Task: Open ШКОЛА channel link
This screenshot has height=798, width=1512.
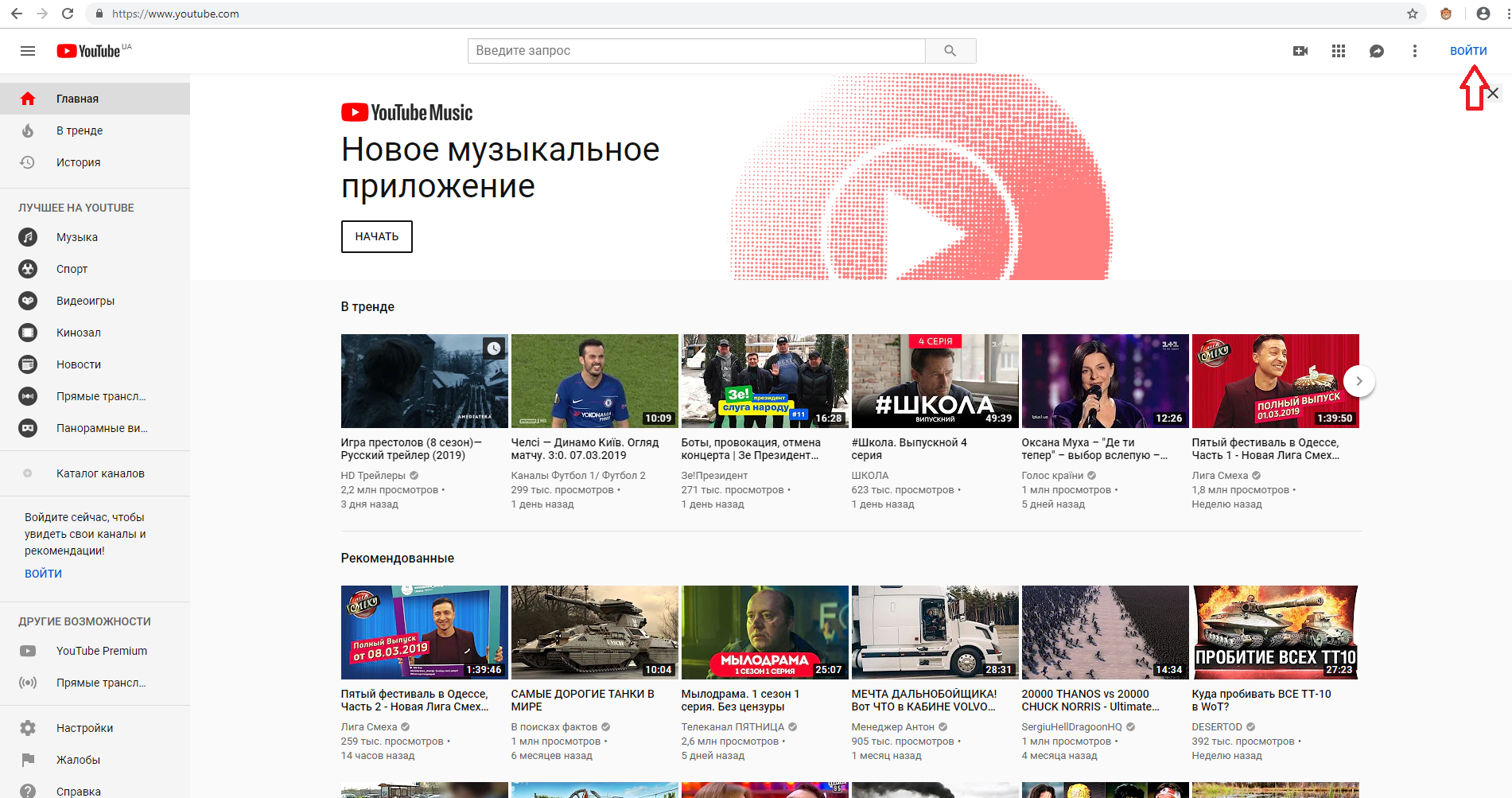Action: pos(870,476)
